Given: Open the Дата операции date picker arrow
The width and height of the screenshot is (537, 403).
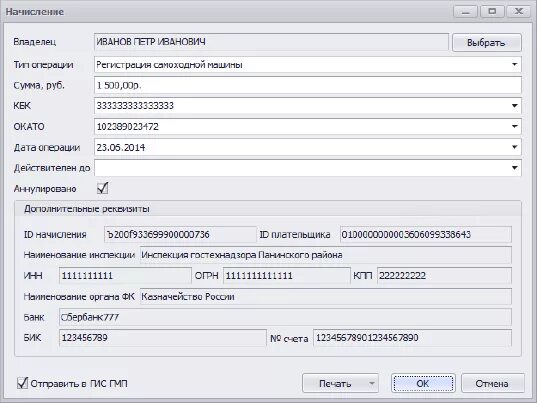Looking at the screenshot, I should click(x=514, y=147).
